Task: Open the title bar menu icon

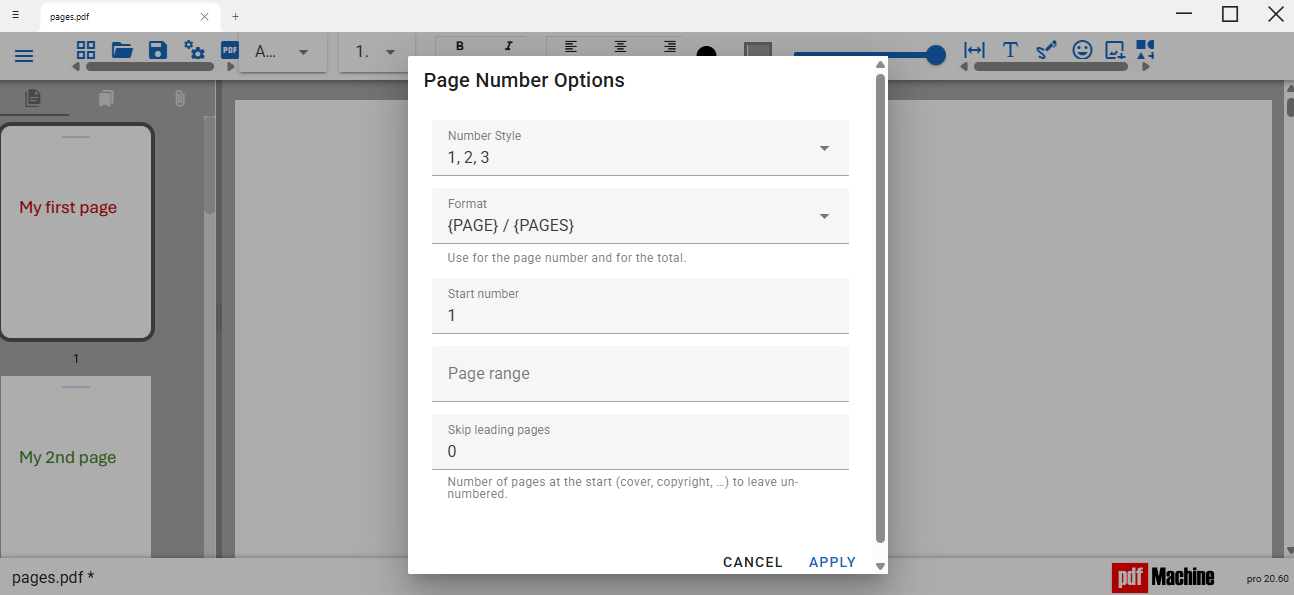Action: (x=15, y=14)
